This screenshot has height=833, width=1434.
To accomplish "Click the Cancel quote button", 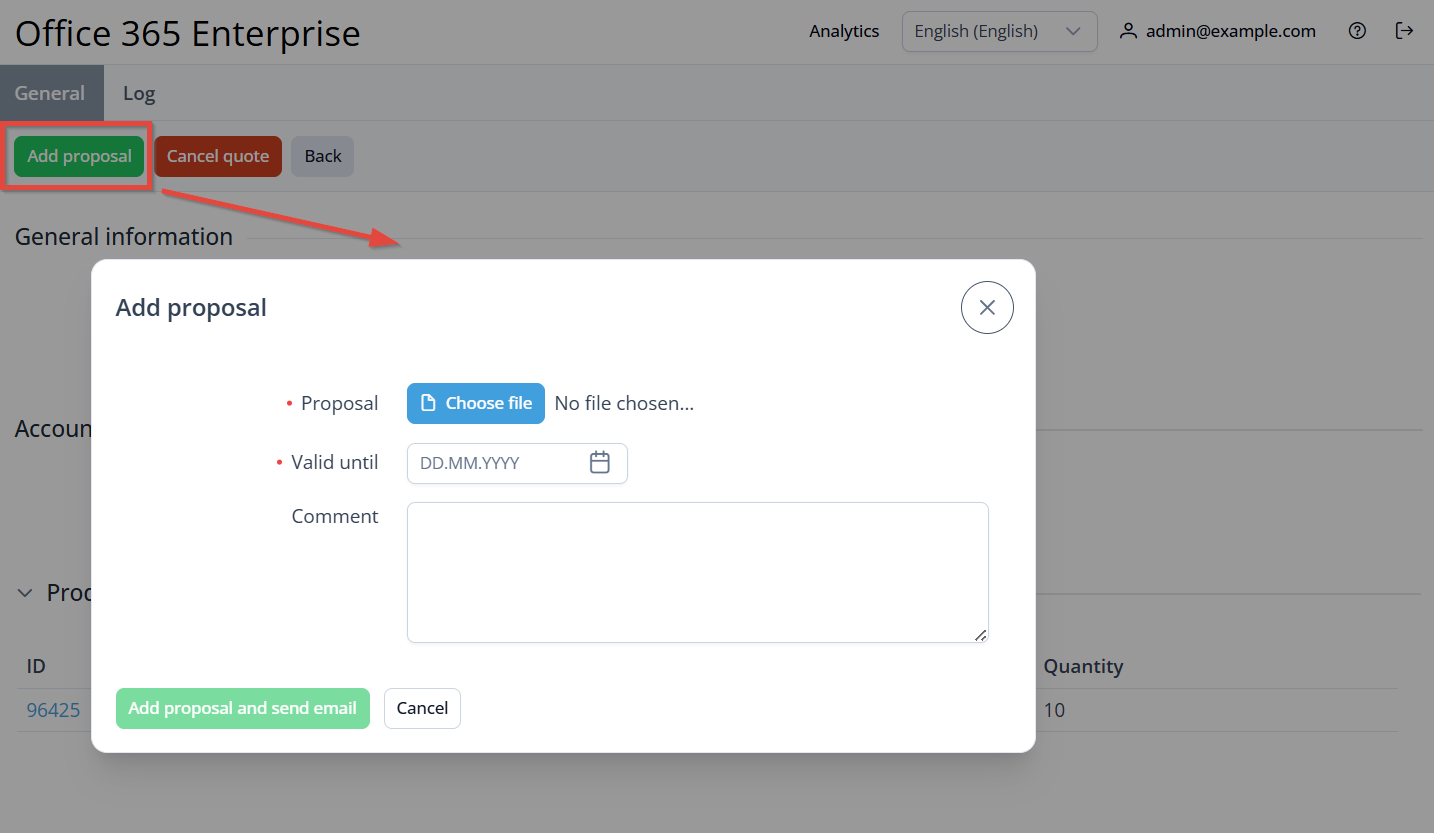I will tap(218, 156).
